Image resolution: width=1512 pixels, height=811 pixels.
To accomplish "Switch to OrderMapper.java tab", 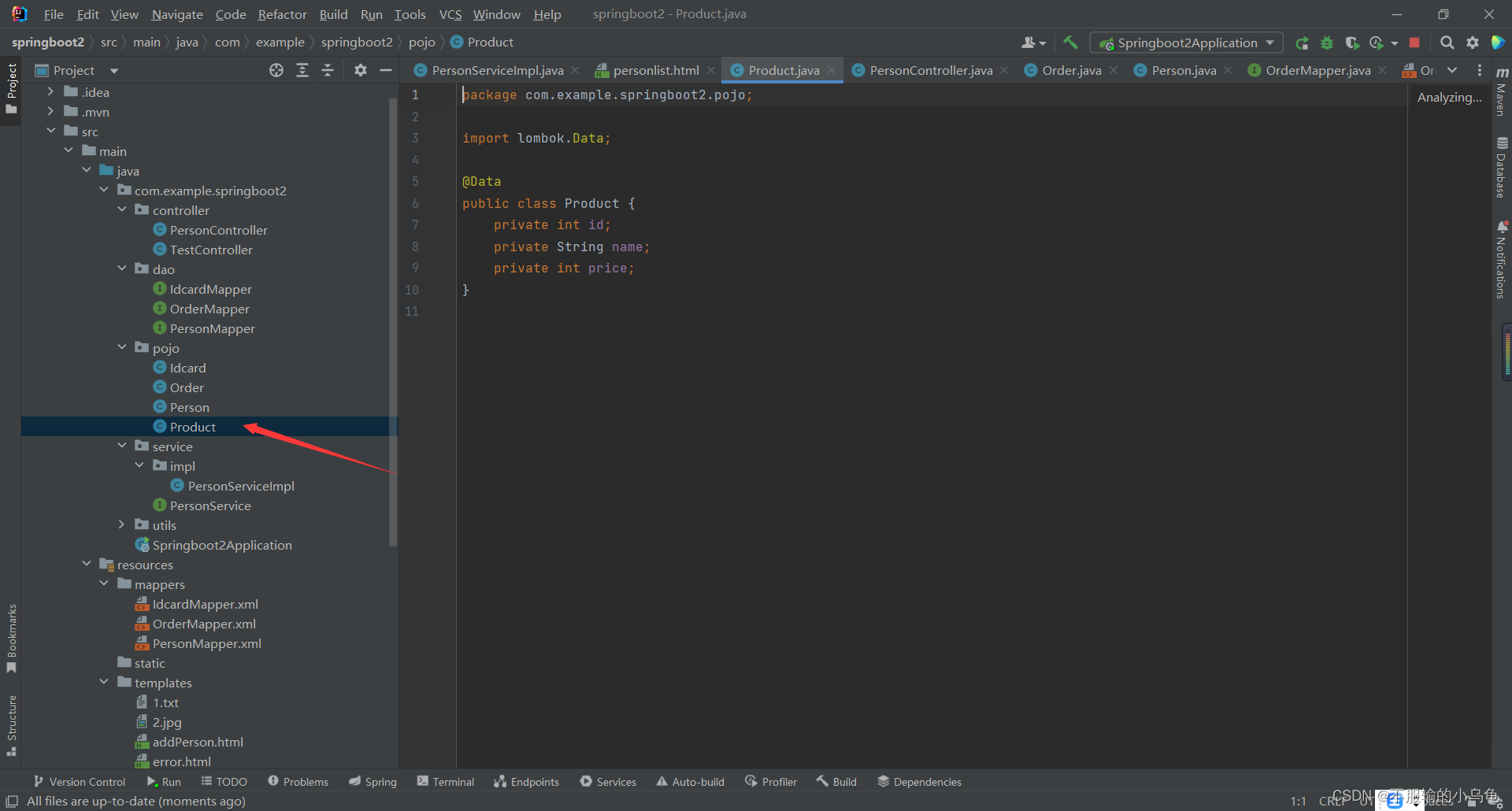I will [x=1317, y=70].
